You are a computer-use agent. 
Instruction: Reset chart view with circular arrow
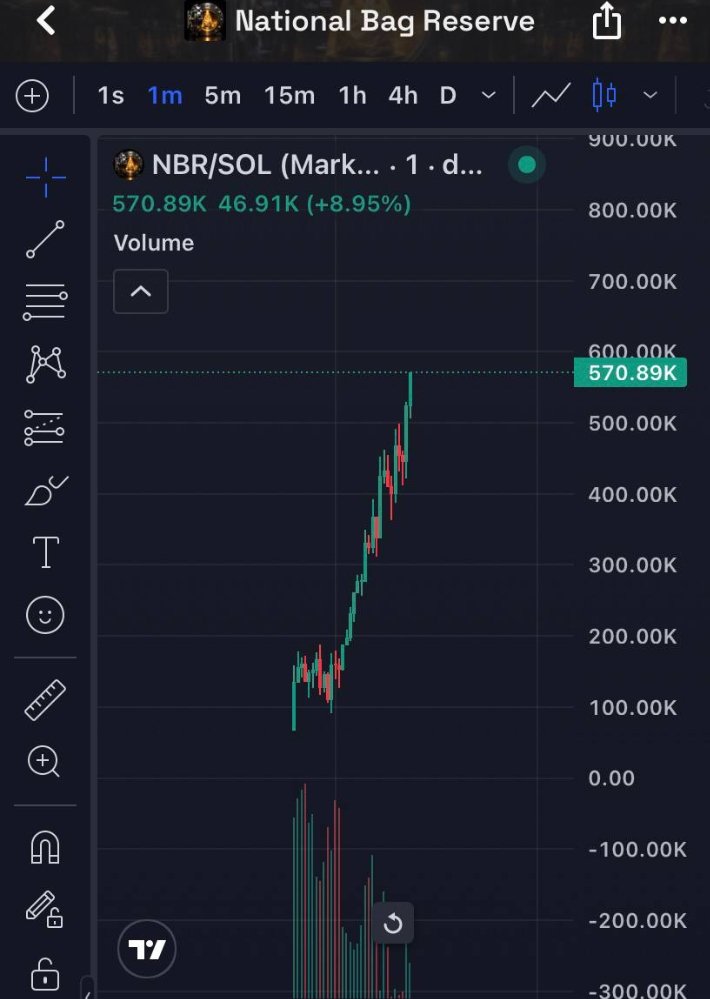(393, 923)
